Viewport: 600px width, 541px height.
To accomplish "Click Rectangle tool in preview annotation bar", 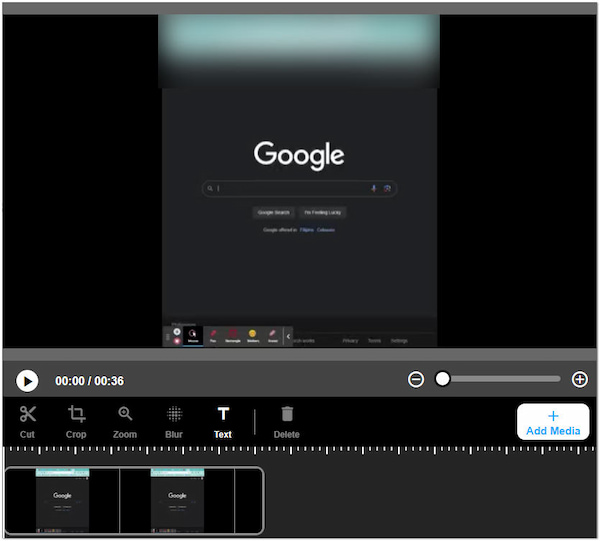I will tap(233, 336).
